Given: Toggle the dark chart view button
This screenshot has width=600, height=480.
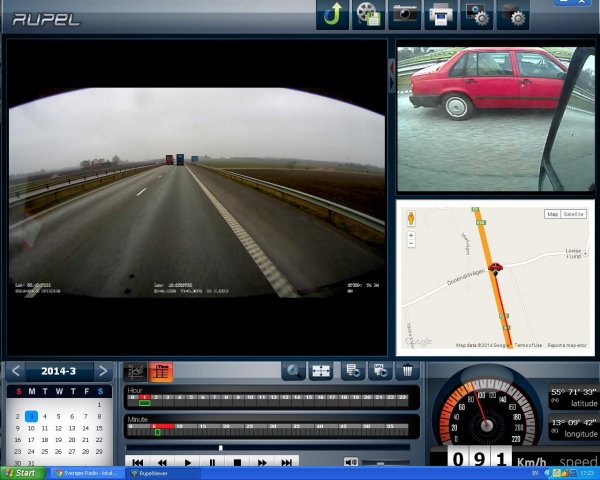Looking at the screenshot, I should point(135,371).
